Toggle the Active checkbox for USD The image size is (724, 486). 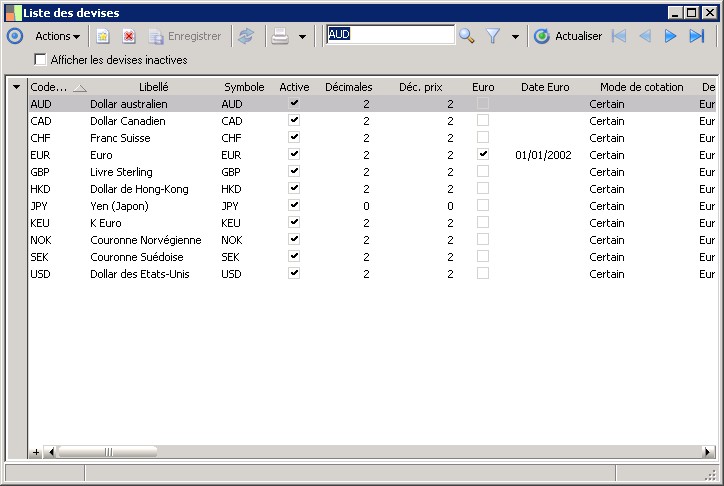point(294,273)
